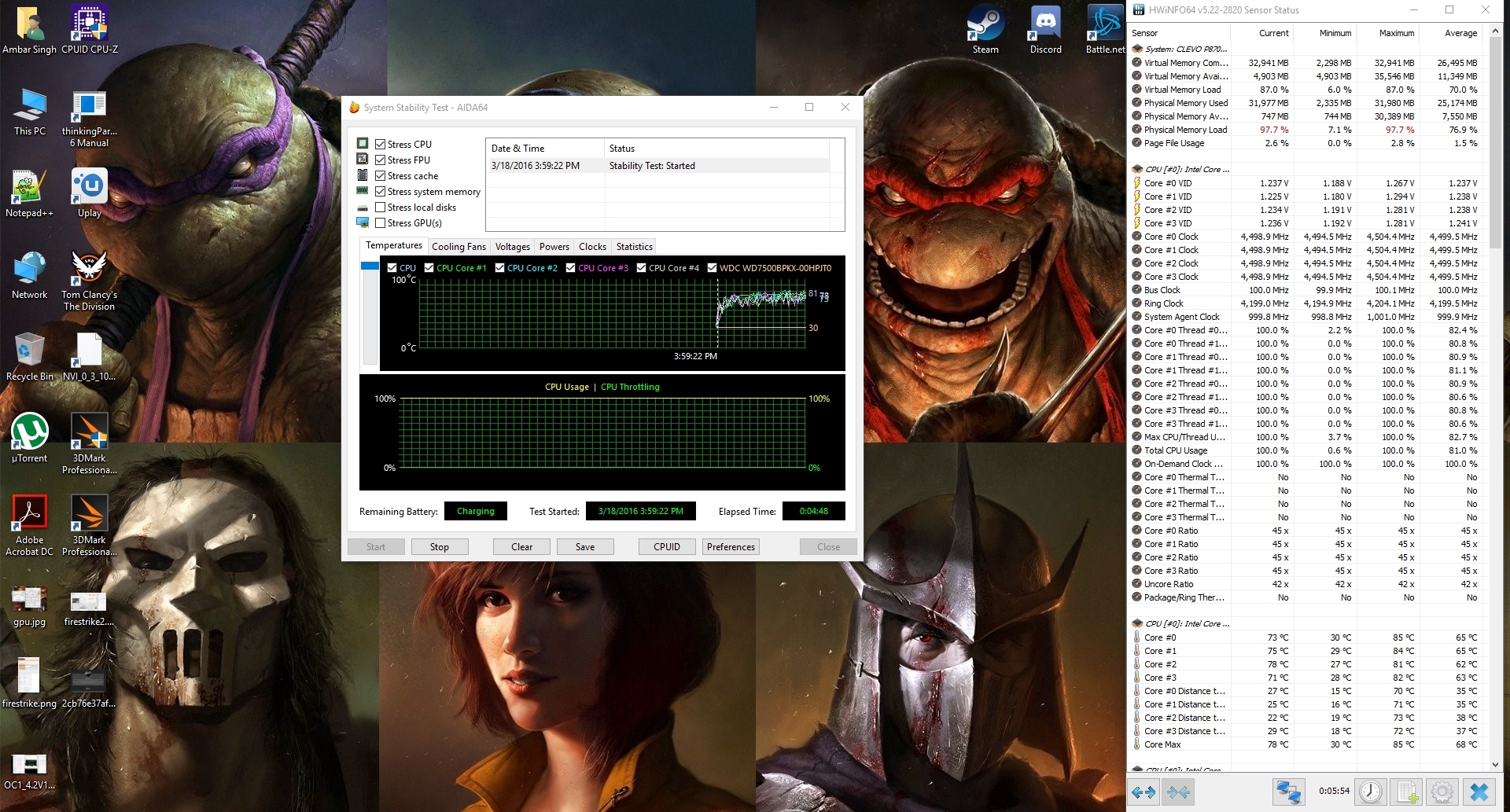Click the Current column header in HWiNFO
The width and height of the screenshot is (1510, 812).
tap(1261, 33)
